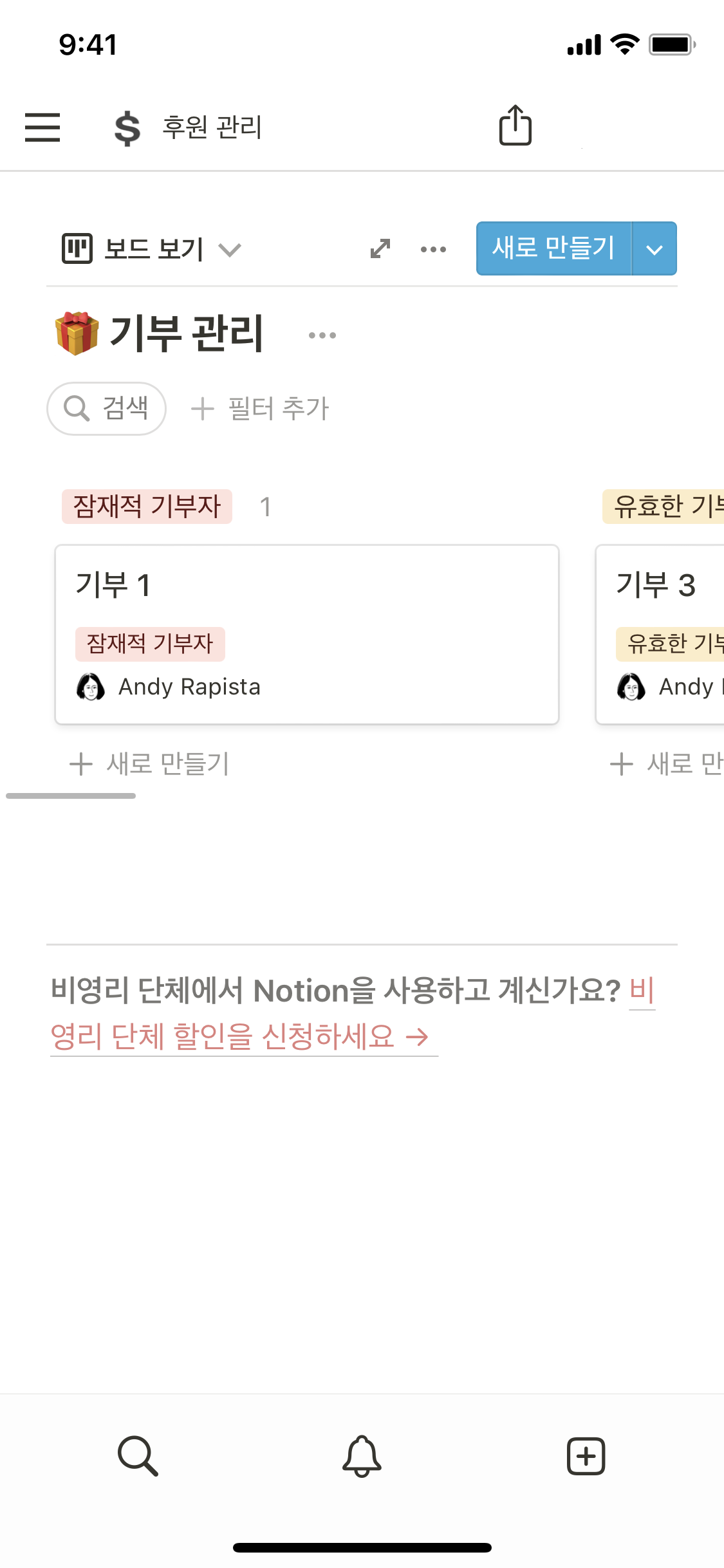724x1568 pixels.
Task: Open the 기부 3 card
Action: pos(660,634)
